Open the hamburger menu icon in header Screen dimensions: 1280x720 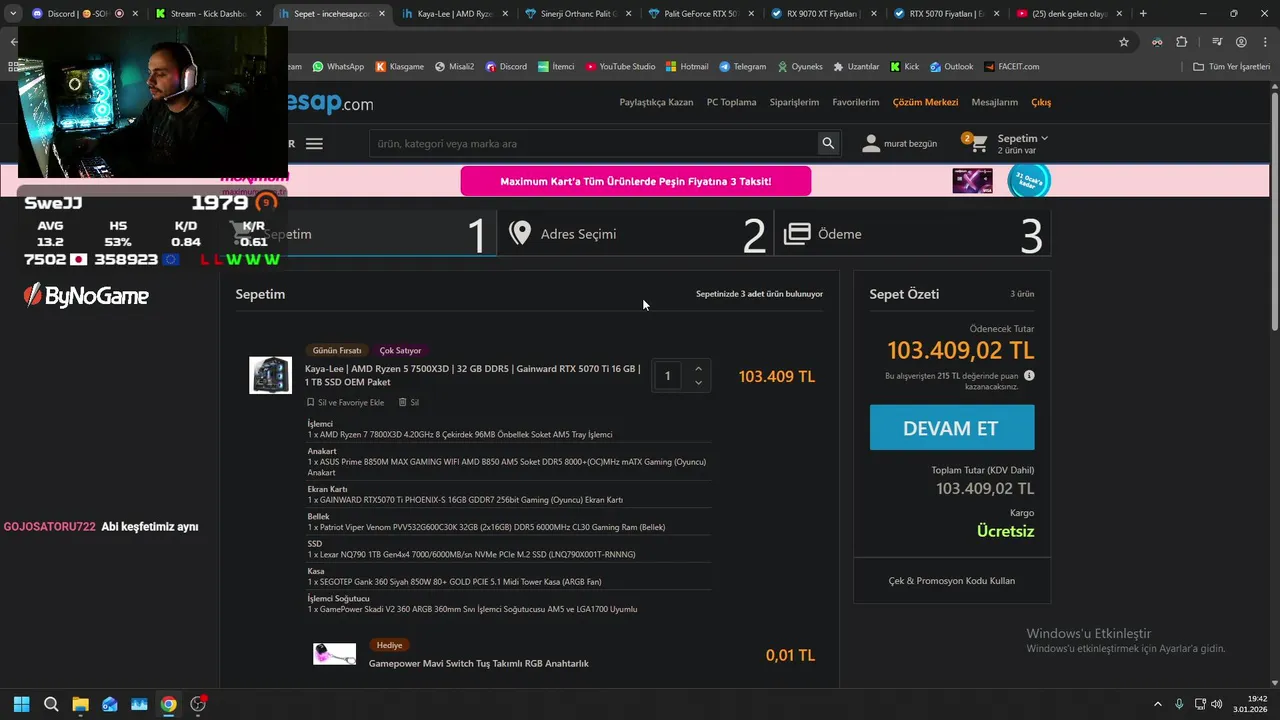pyautogui.click(x=314, y=143)
